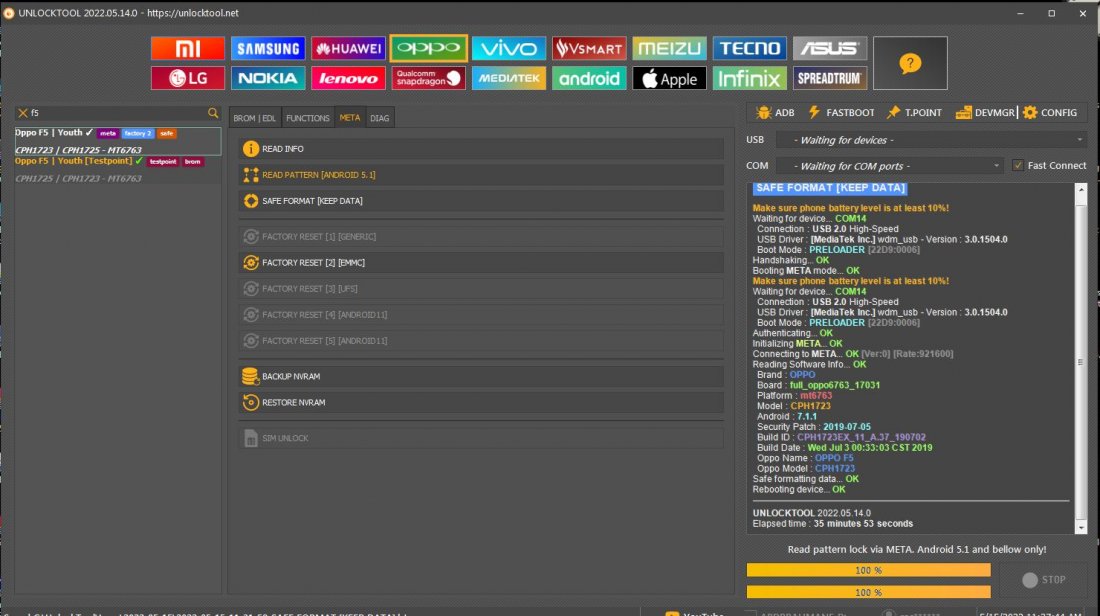Click BACKUP NVRAM
The width and height of the screenshot is (1100, 616).
click(x=481, y=376)
